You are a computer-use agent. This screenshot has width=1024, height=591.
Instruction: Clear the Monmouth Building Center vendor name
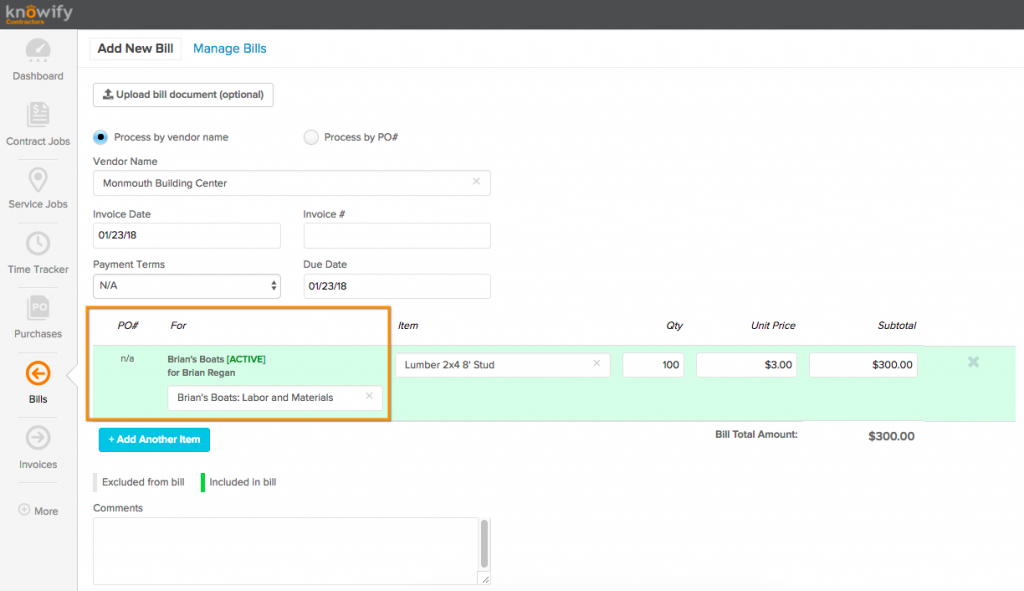(x=477, y=183)
